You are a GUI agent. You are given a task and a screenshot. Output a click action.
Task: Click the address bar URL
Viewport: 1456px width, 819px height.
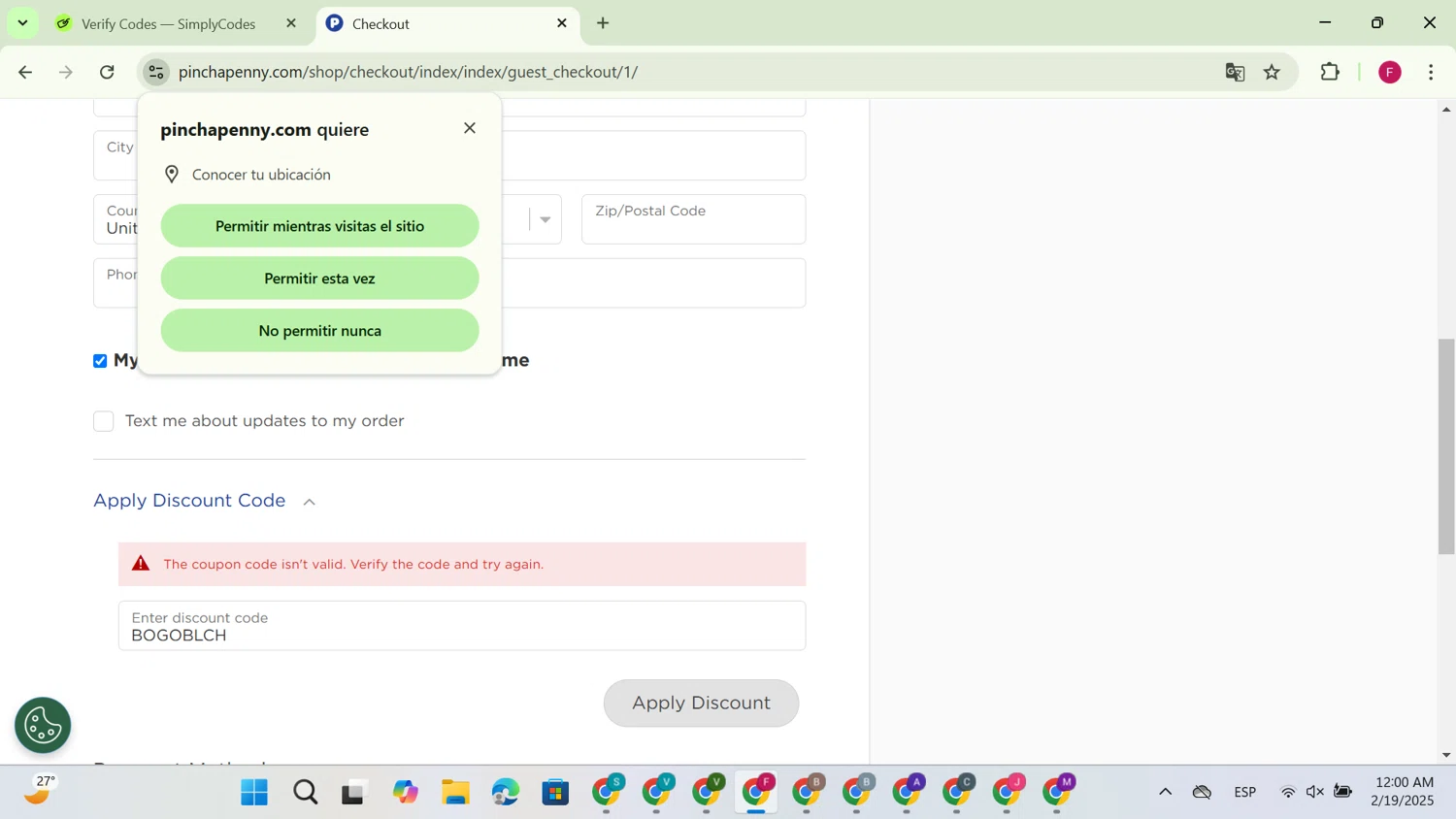[x=408, y=72]
